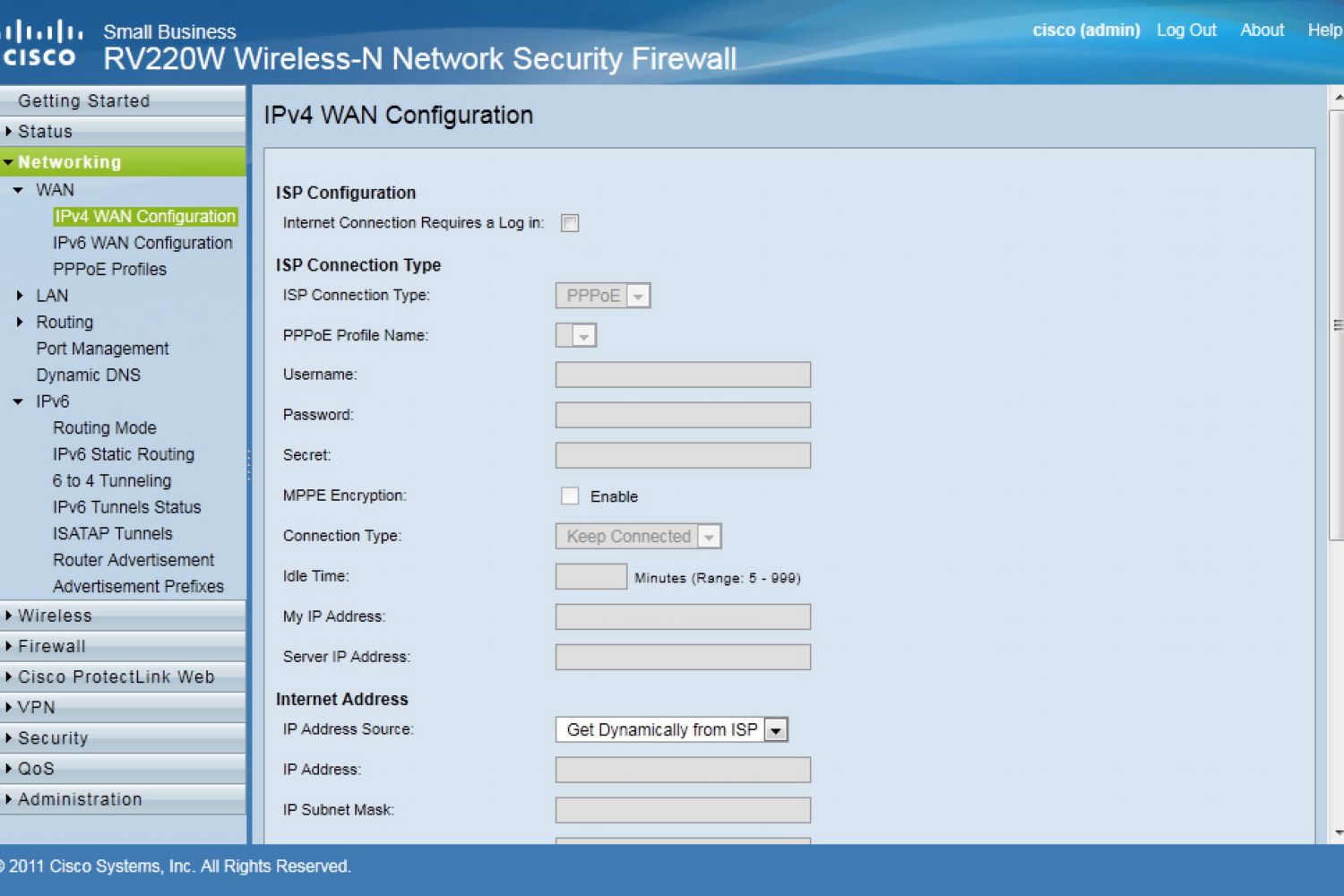Screen dimensions: 1344x896
Task: Open the Wireless menu section
Action: [x=55, y=616]
